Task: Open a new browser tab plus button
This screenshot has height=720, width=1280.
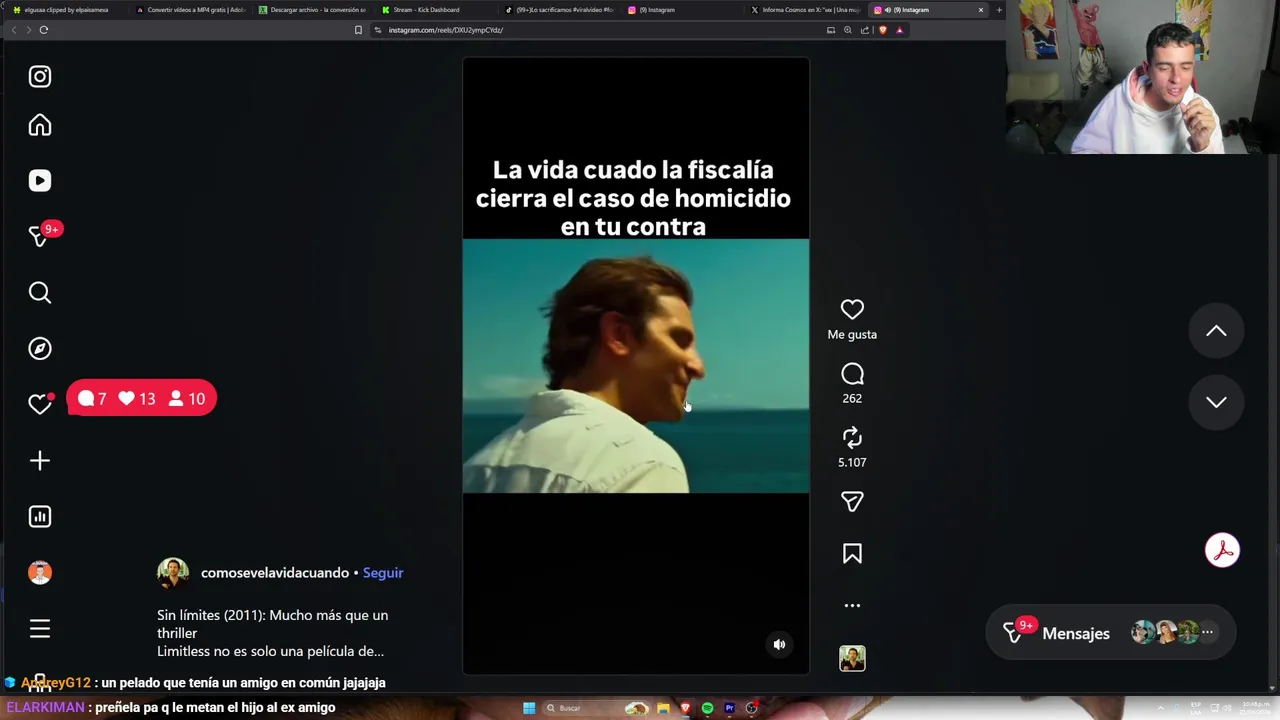Action: click(x=999, y=10)
